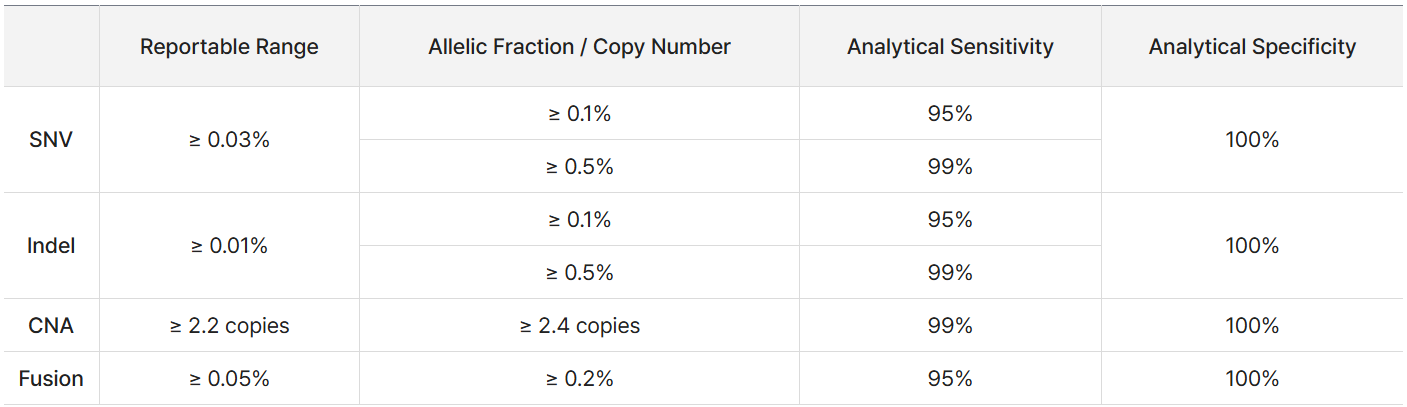Viewport: 1407px width, 407px height.
Task: Click the SNV row label
Action: 51,140
